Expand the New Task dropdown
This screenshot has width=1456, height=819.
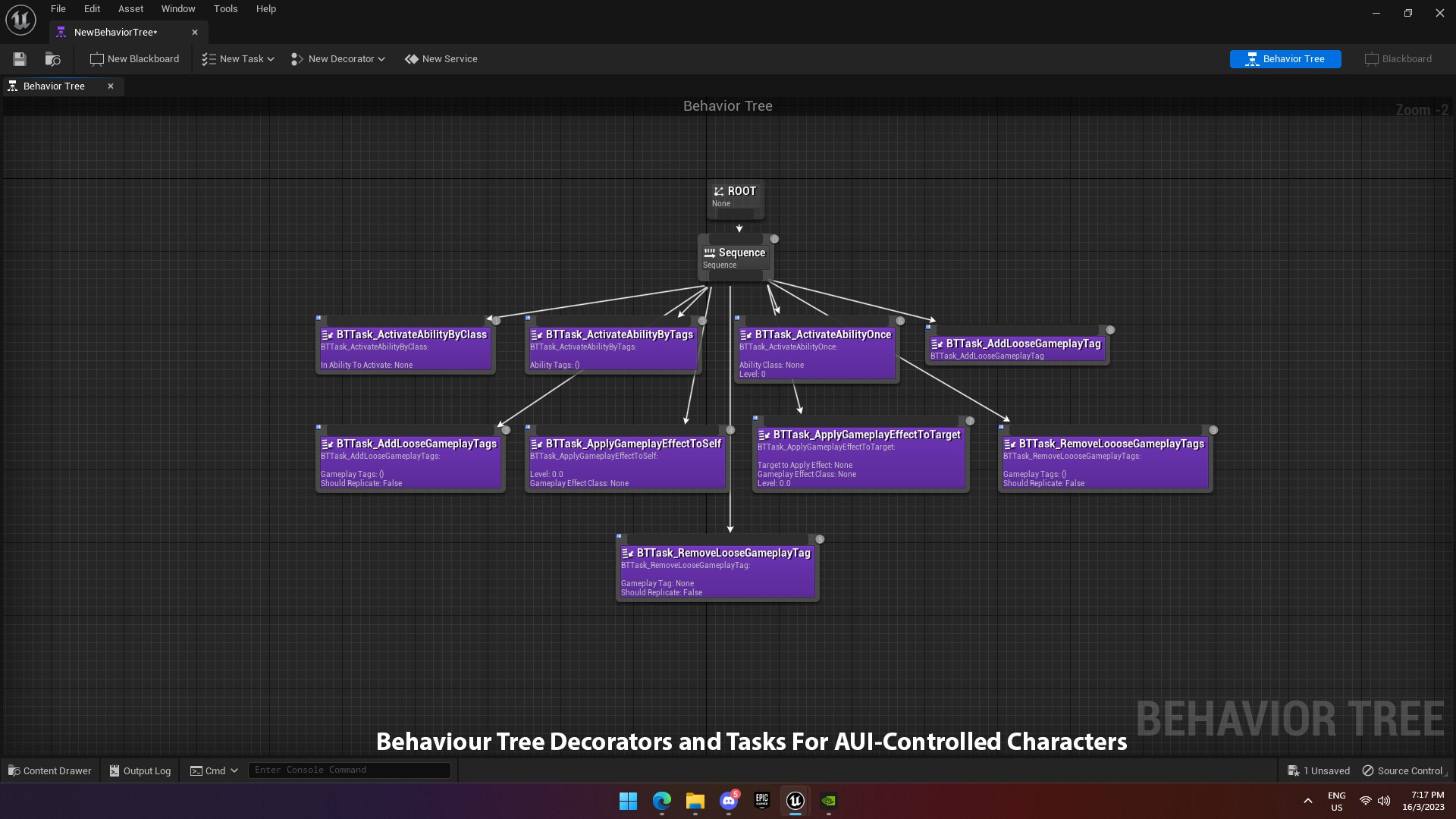pyautogui.click(x=238, y=59)
